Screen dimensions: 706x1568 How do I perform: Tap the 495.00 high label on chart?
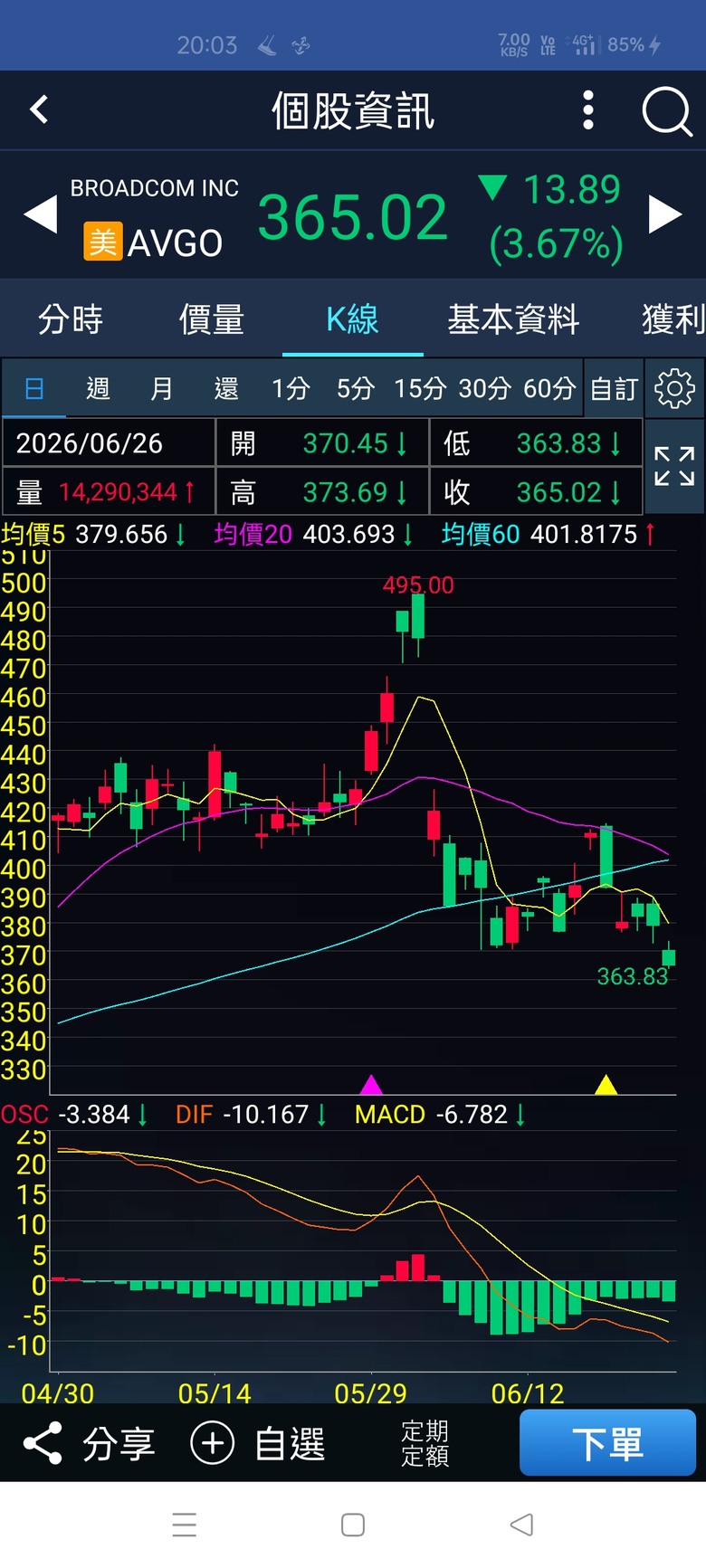418,585
